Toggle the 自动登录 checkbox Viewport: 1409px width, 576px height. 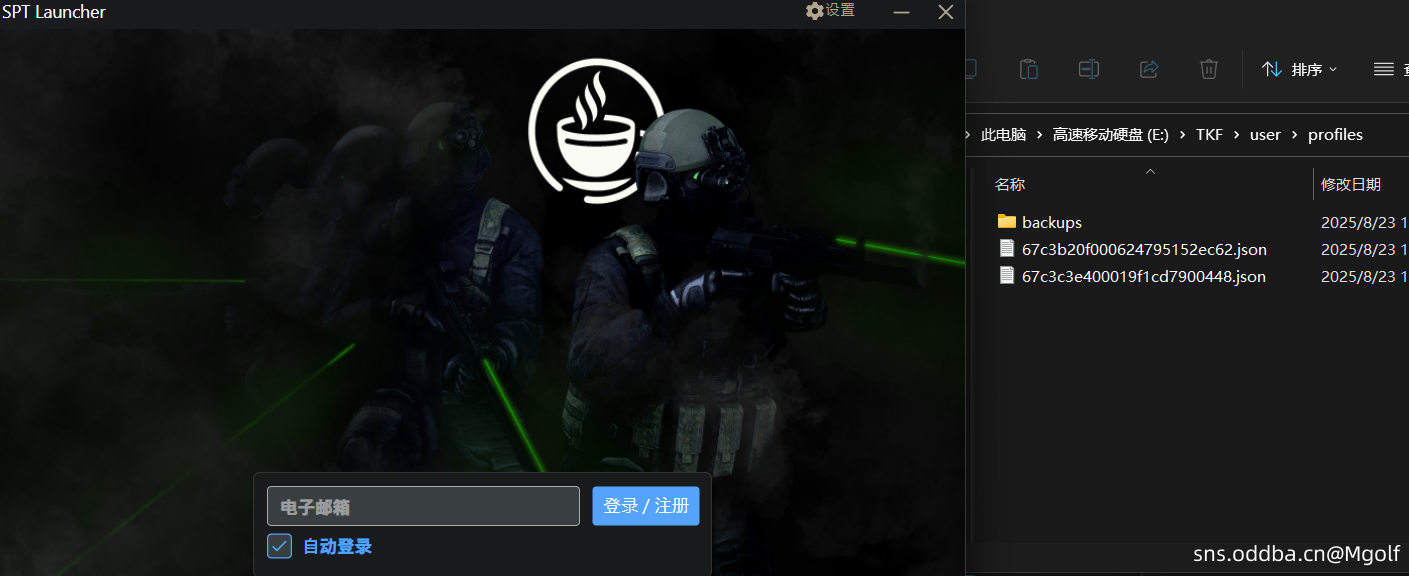[x=280, y=546]
